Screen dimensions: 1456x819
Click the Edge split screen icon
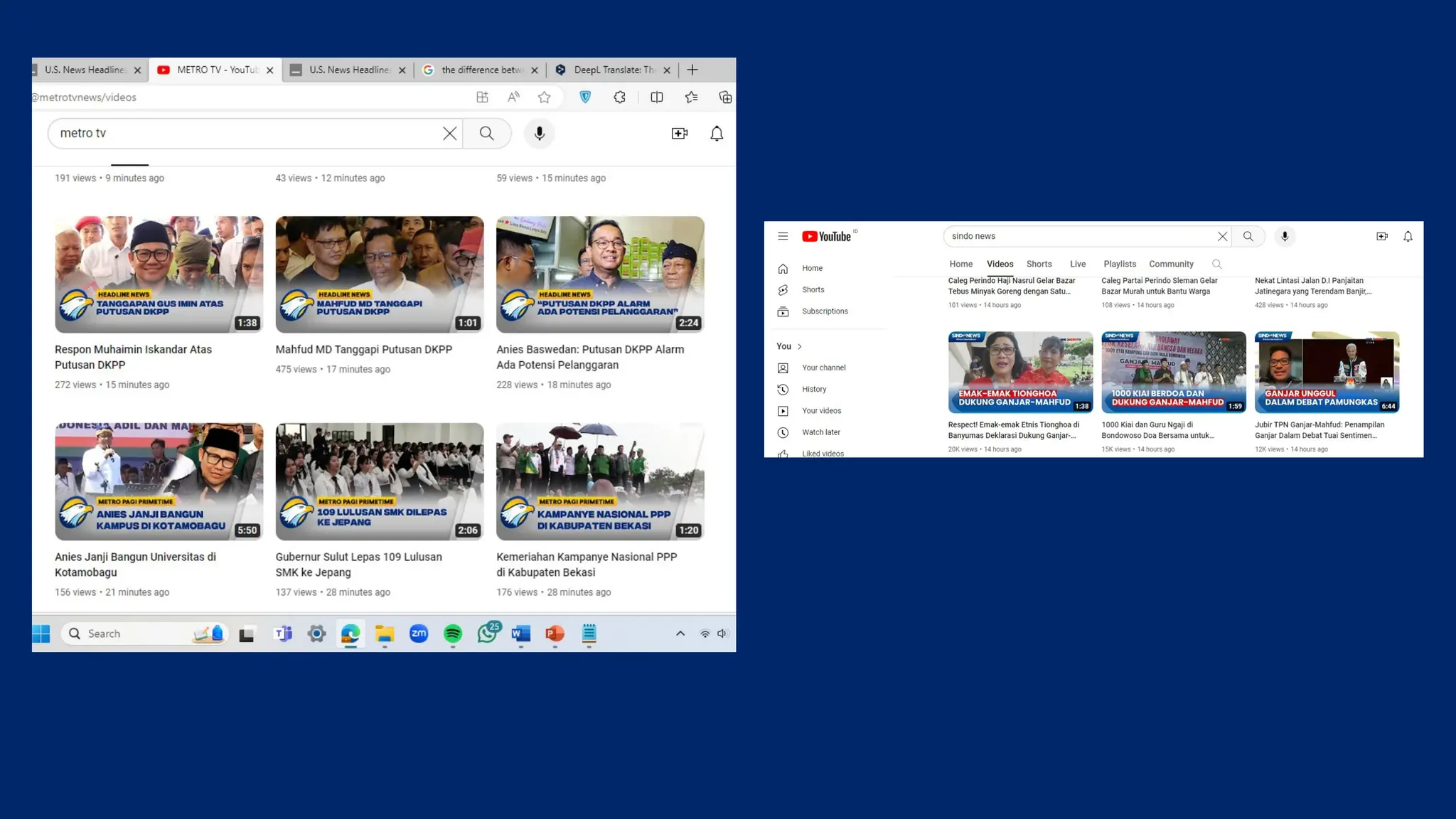656,97
